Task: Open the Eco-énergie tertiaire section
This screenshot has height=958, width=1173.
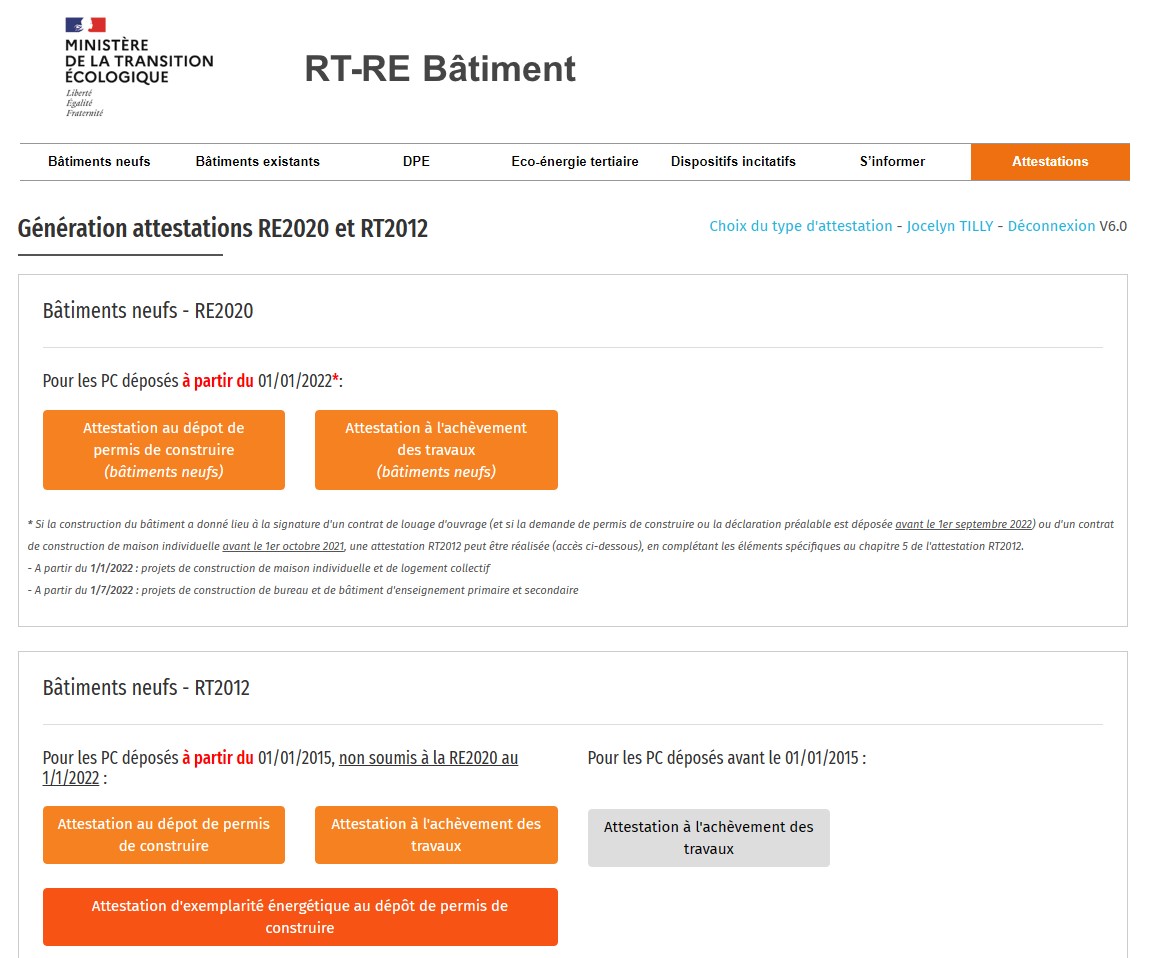Action: (574, 161)
